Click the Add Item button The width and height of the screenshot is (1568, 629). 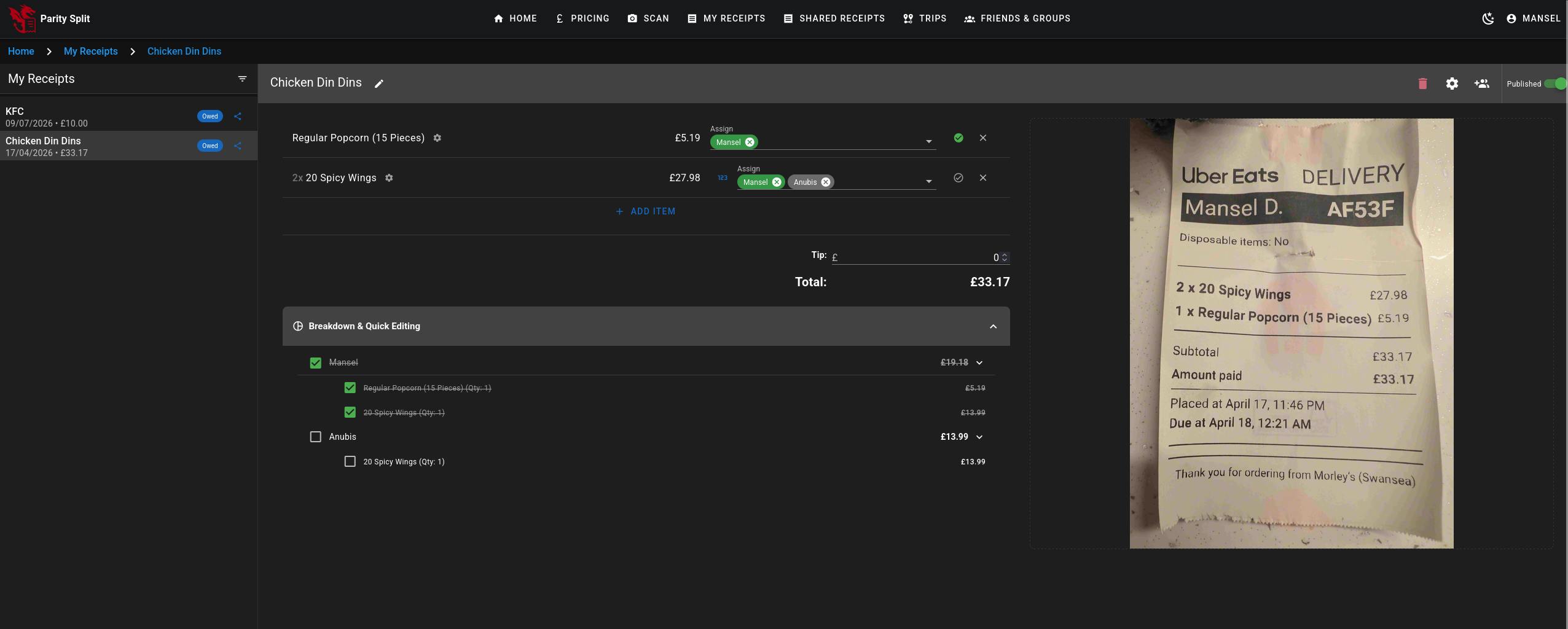(646, 211)
